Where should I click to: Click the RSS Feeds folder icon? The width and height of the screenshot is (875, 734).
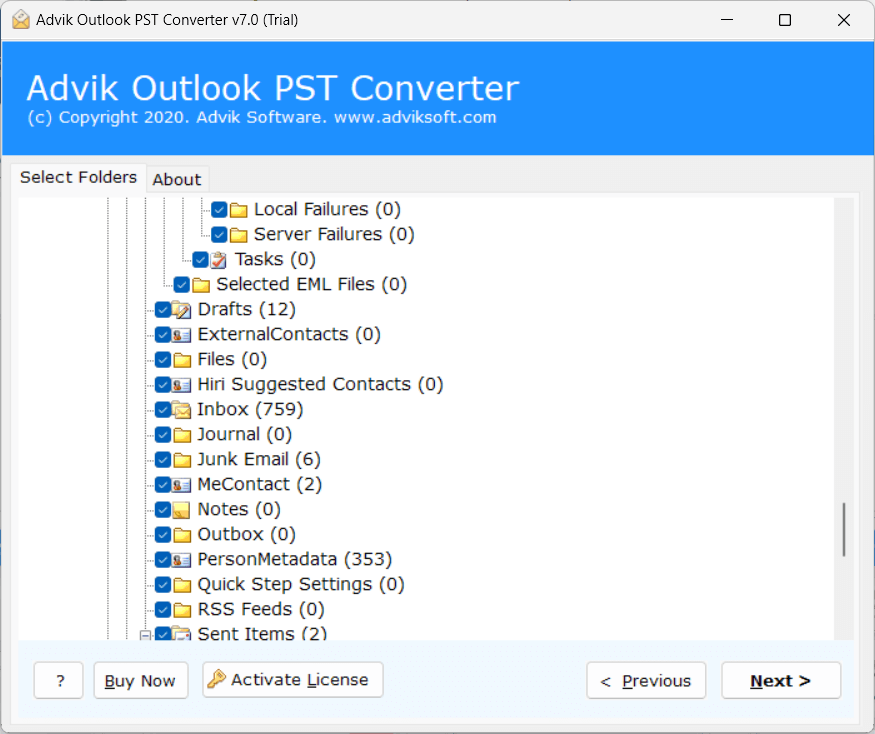pos(182,610)
